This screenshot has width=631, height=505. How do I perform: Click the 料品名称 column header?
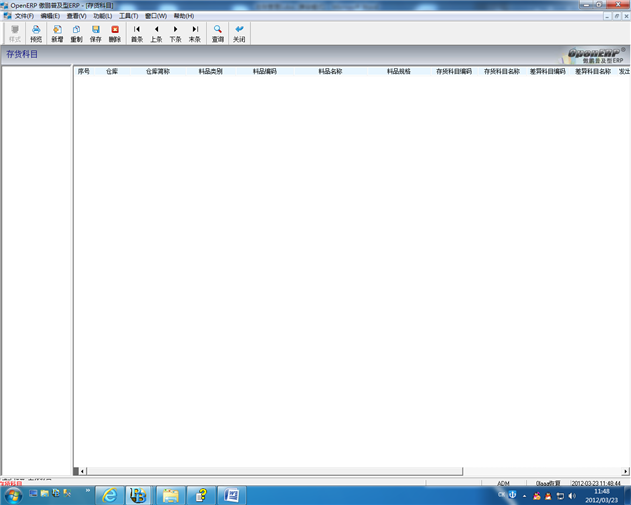click(330, 72)
